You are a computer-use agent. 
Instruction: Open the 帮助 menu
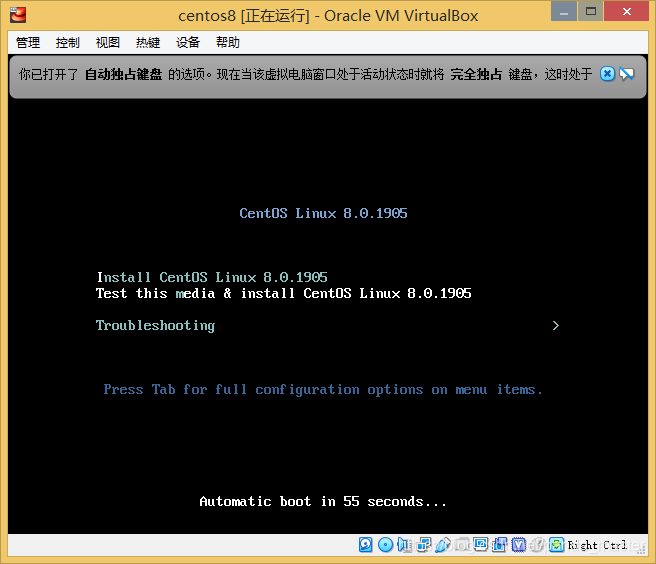pyautogui.click(x=228, y=42)
